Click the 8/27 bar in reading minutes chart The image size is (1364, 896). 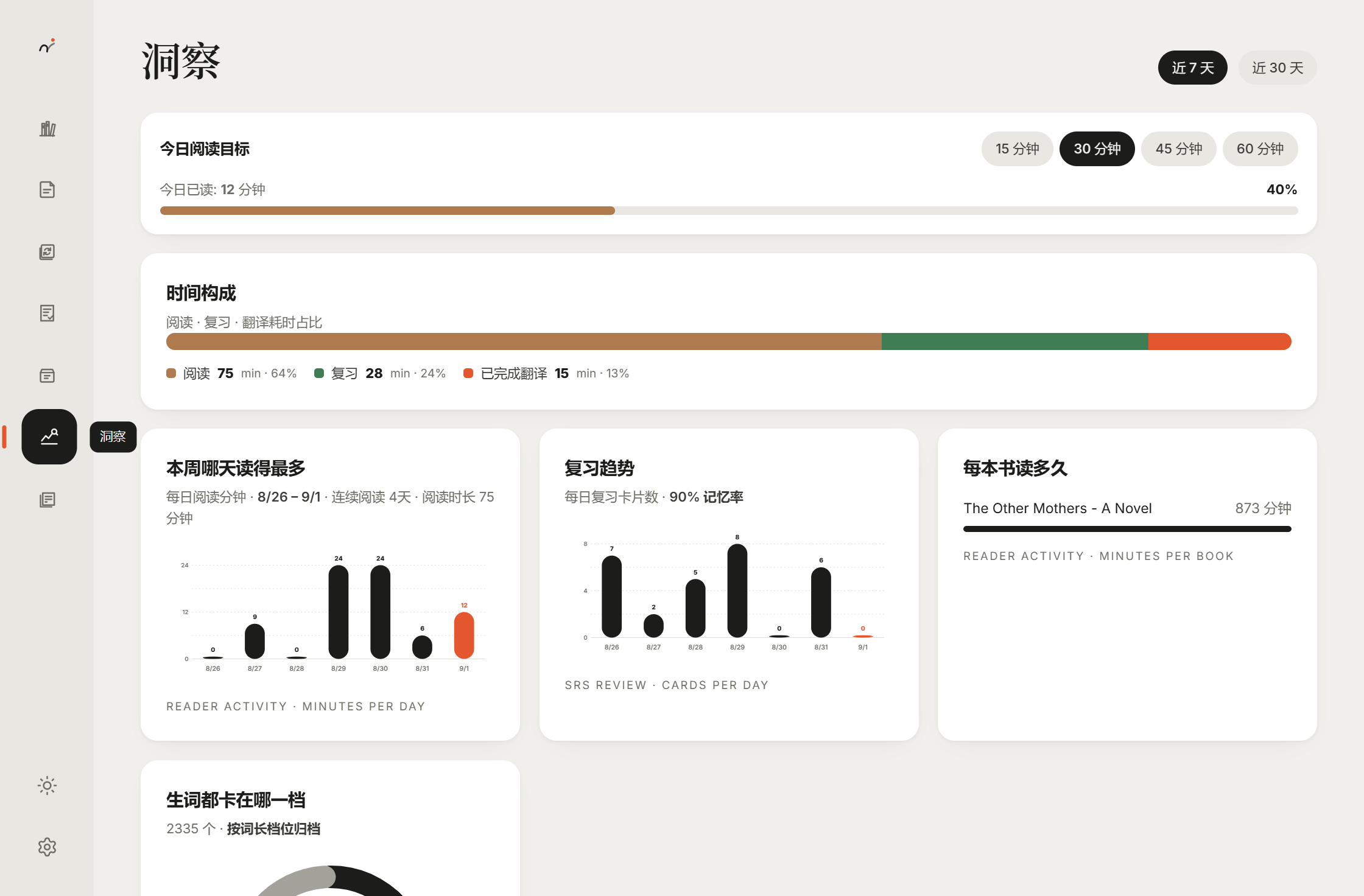point(255,641)
